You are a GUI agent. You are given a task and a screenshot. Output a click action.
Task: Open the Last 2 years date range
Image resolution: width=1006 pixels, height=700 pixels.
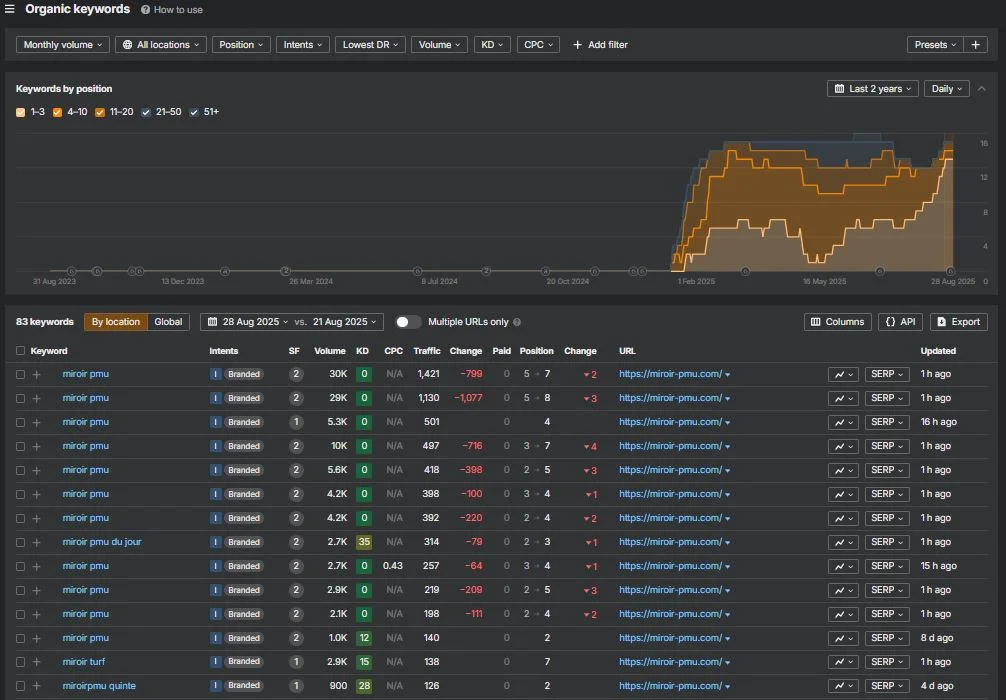click(873, 89)
